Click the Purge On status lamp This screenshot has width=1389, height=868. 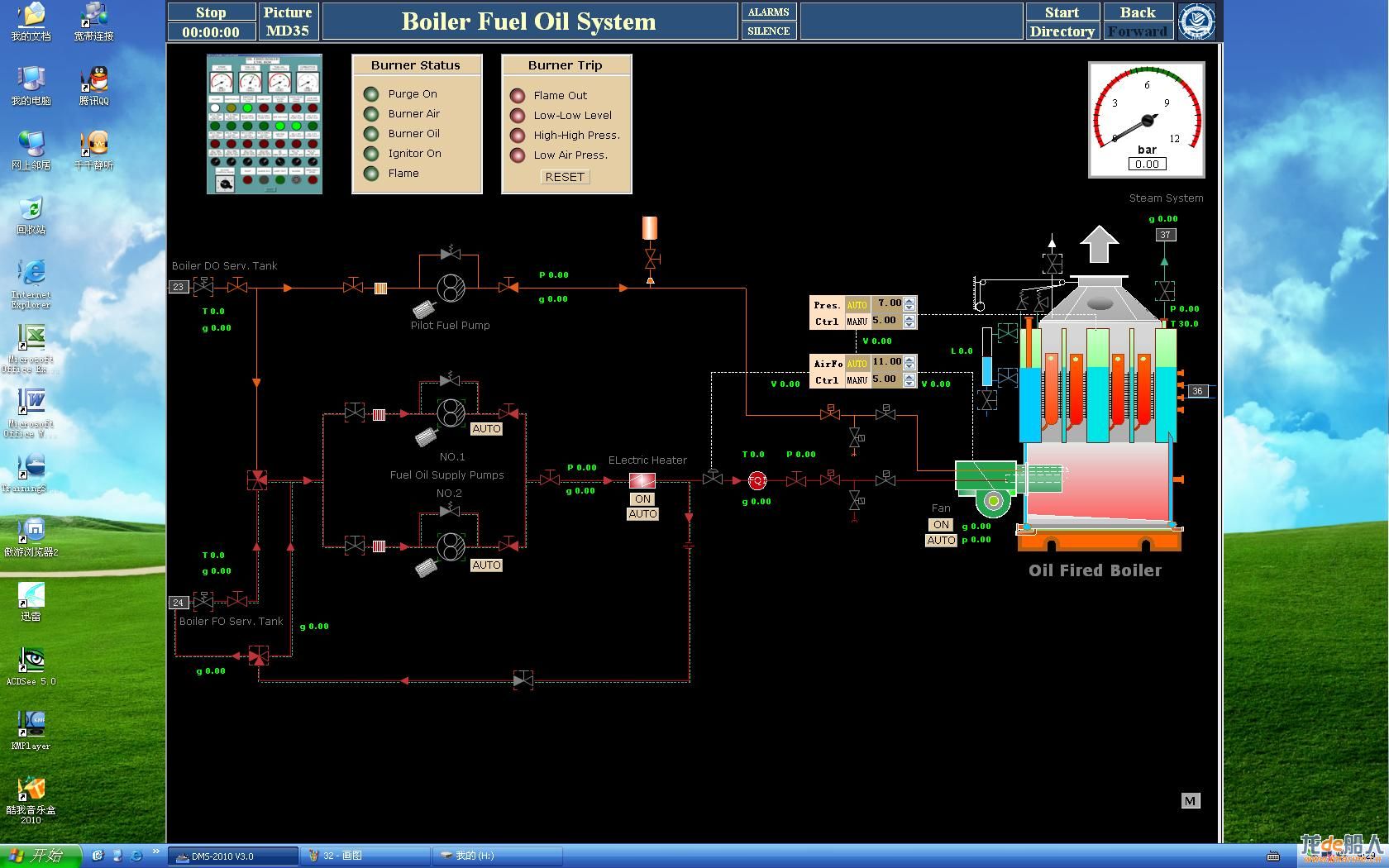point(371,94)
